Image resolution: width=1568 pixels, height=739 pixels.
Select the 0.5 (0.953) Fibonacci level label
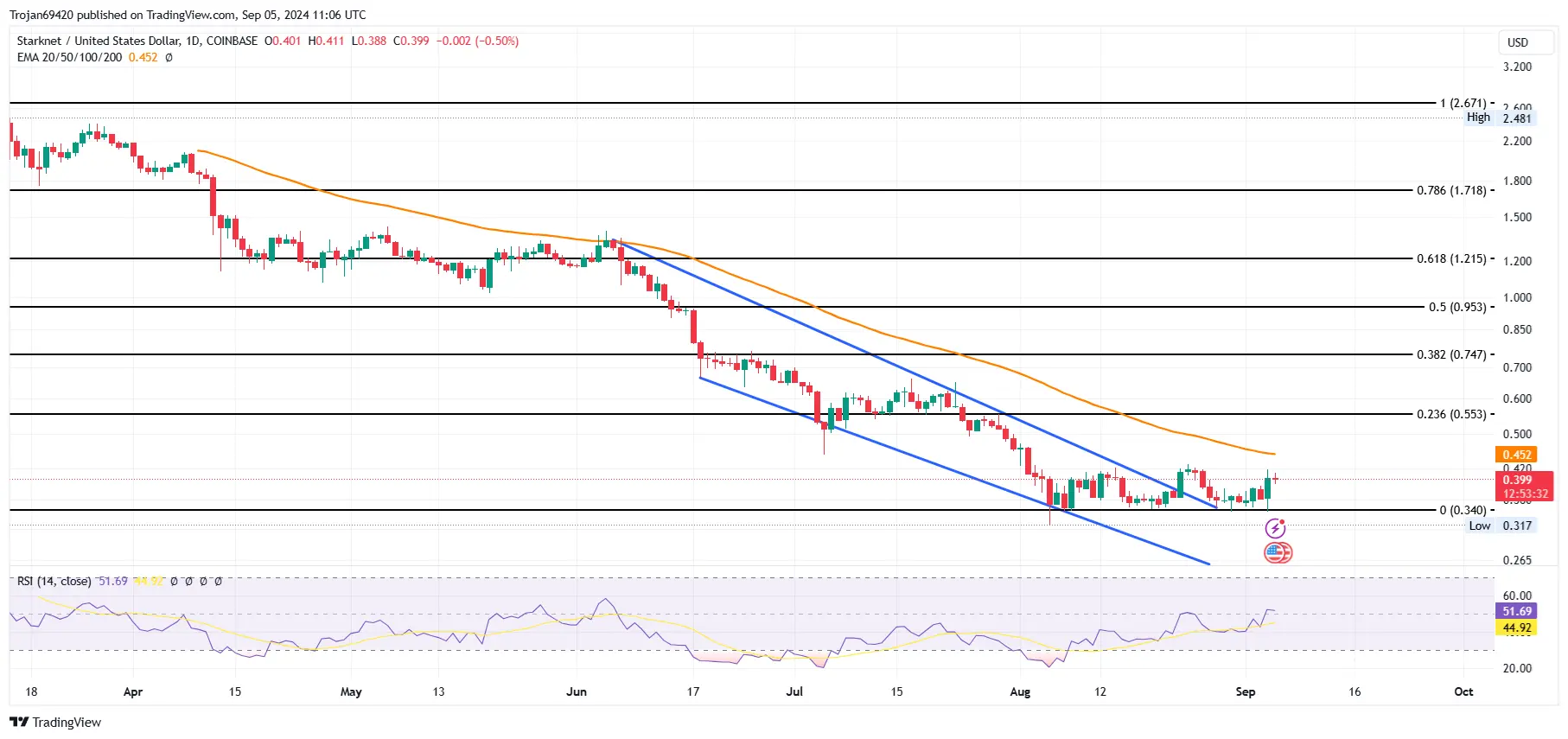[x=1457, y=307]
